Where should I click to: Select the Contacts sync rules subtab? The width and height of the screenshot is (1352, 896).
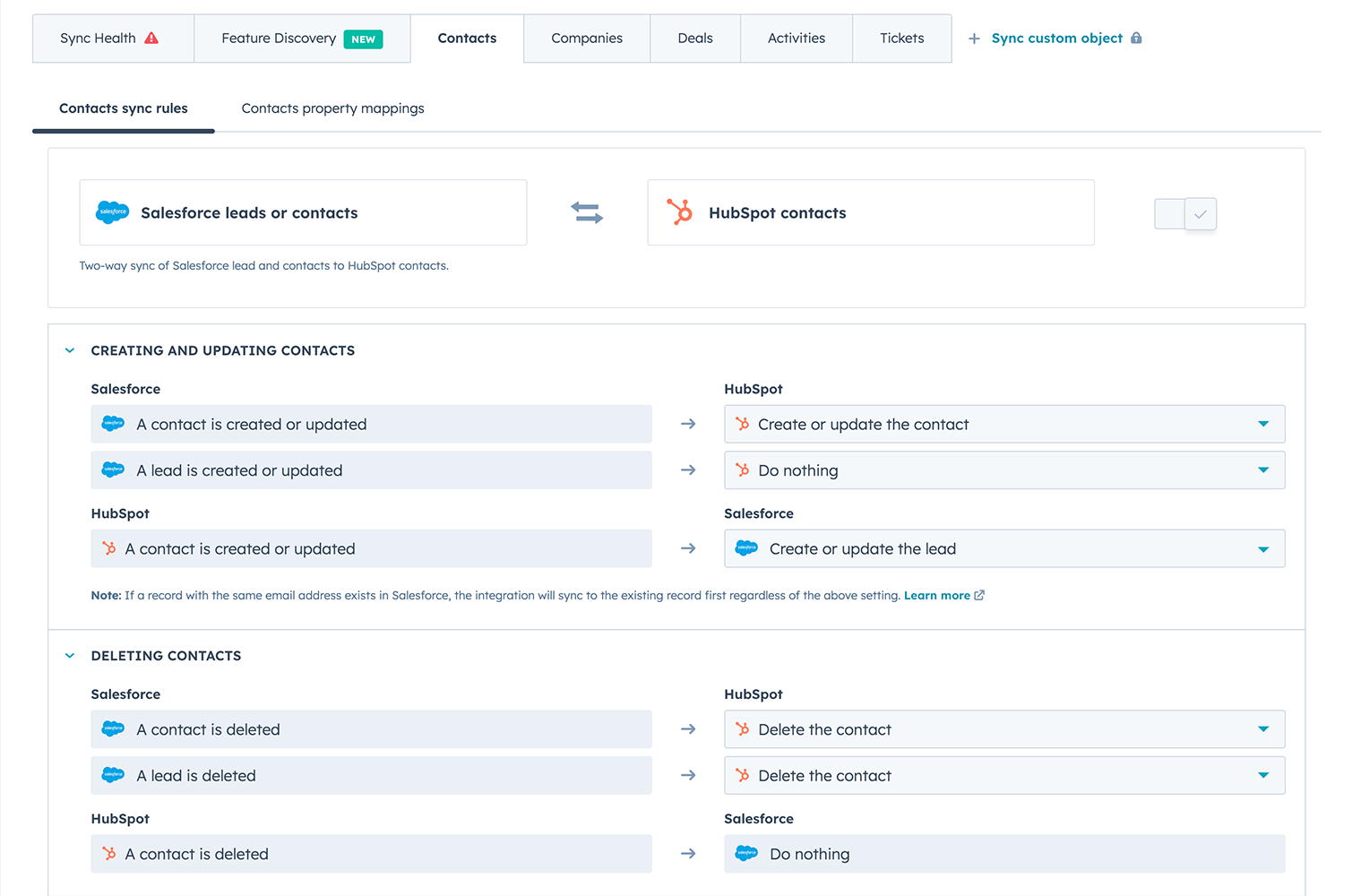coord(124,108)
